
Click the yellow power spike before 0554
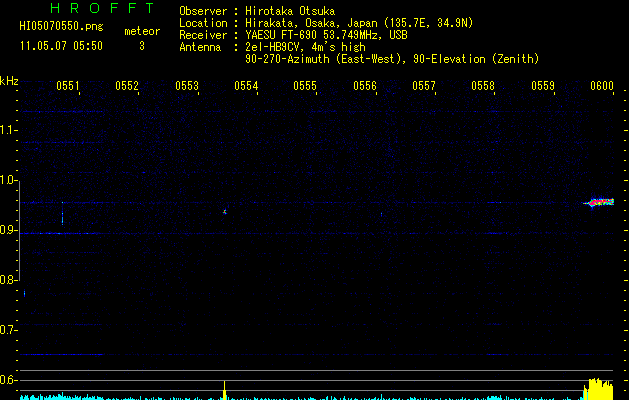(x=225, y=390)
